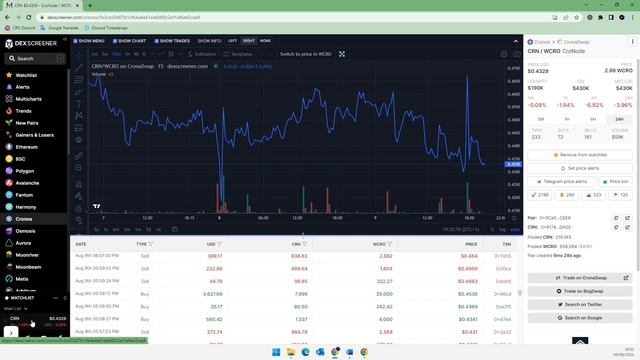Open the Indicators dropdown
This screenshot has width=640, height=360.
coord(202,54)
